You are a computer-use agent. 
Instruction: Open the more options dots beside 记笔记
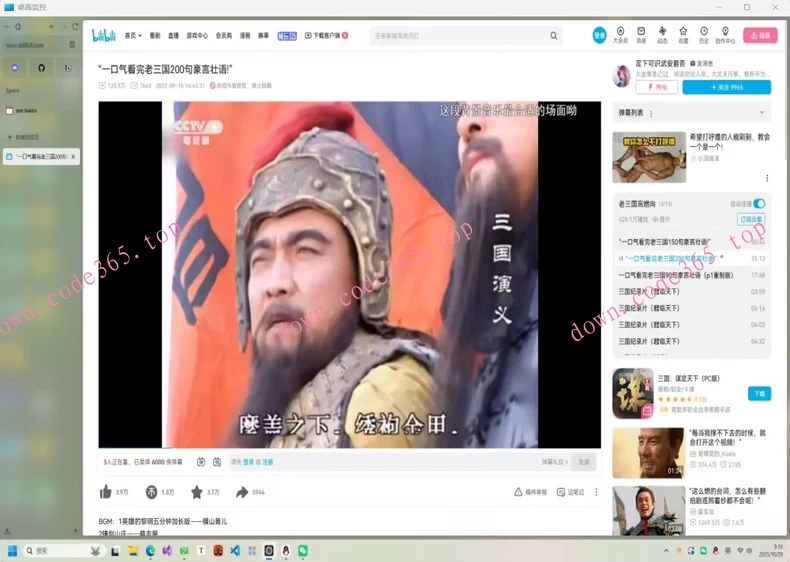596,492
